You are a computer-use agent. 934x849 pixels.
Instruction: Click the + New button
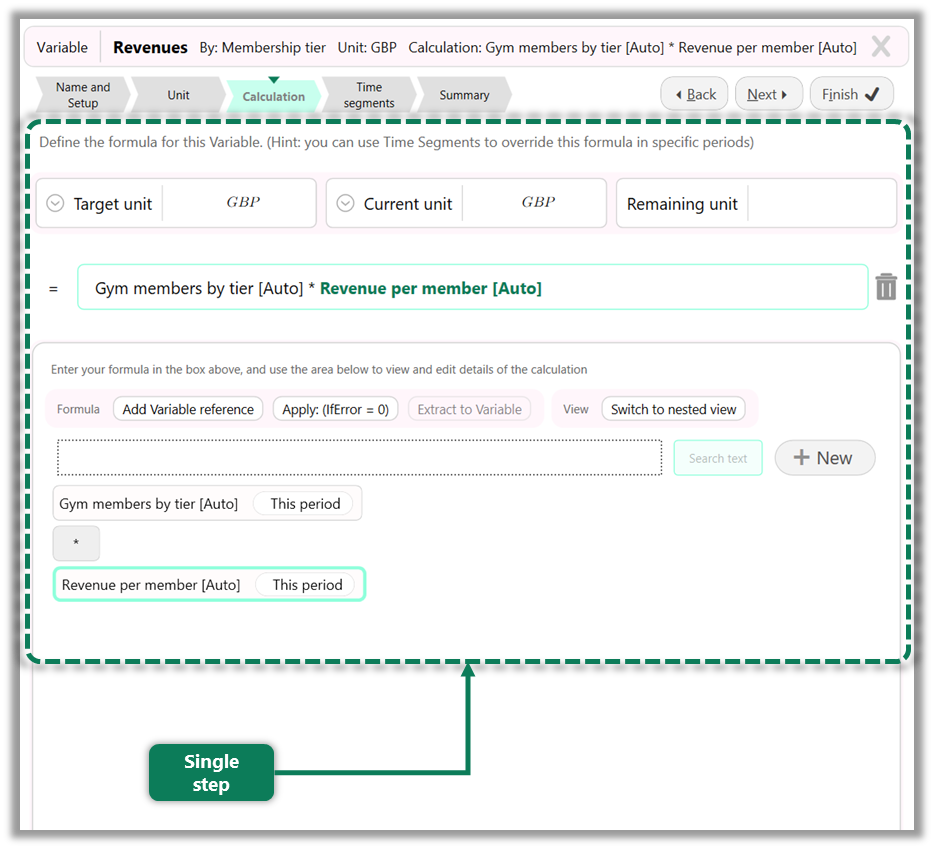tap(824, 458)
